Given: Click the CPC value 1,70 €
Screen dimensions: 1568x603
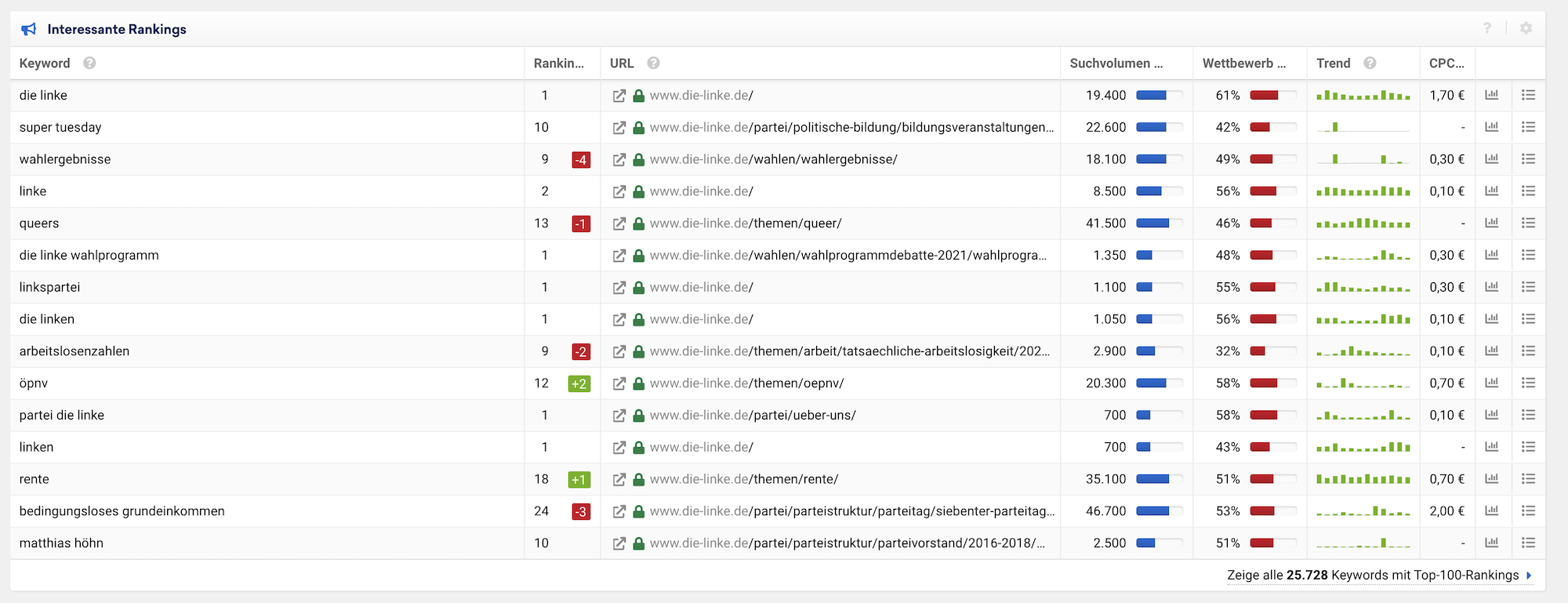Looking at the screenshot, I should 1446,95.
